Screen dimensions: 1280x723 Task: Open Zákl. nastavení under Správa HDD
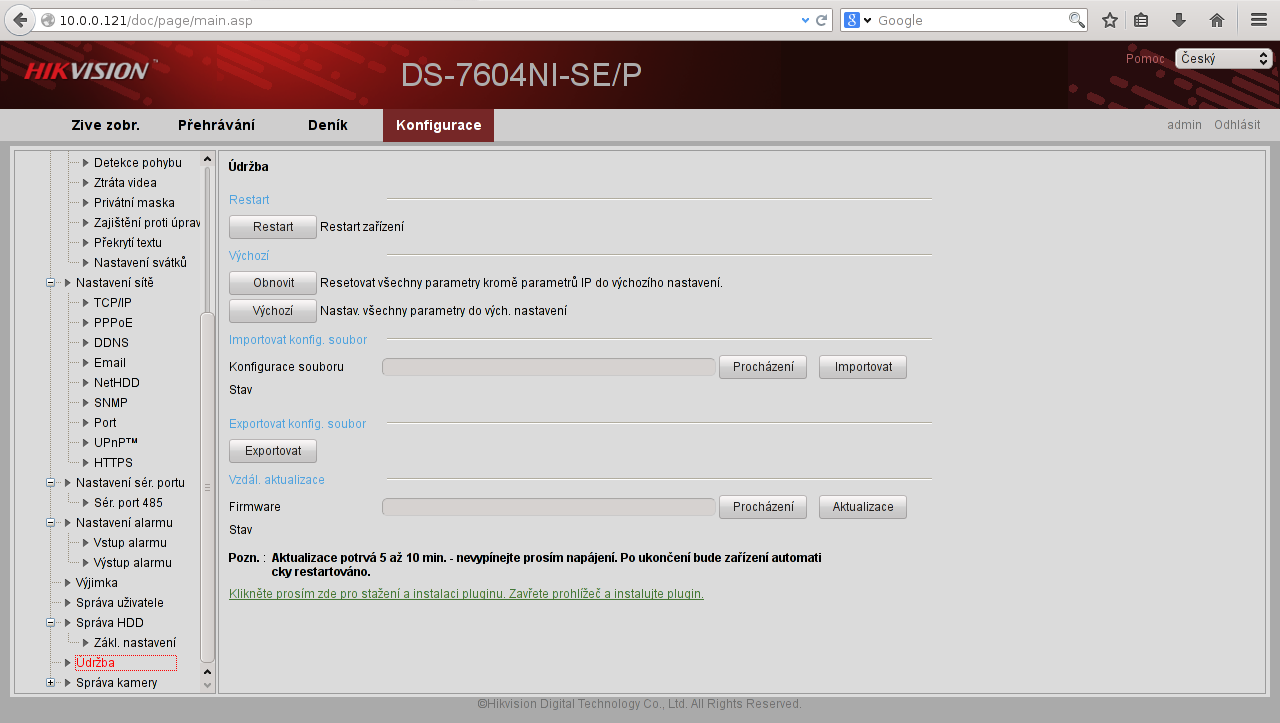point(135,643)
